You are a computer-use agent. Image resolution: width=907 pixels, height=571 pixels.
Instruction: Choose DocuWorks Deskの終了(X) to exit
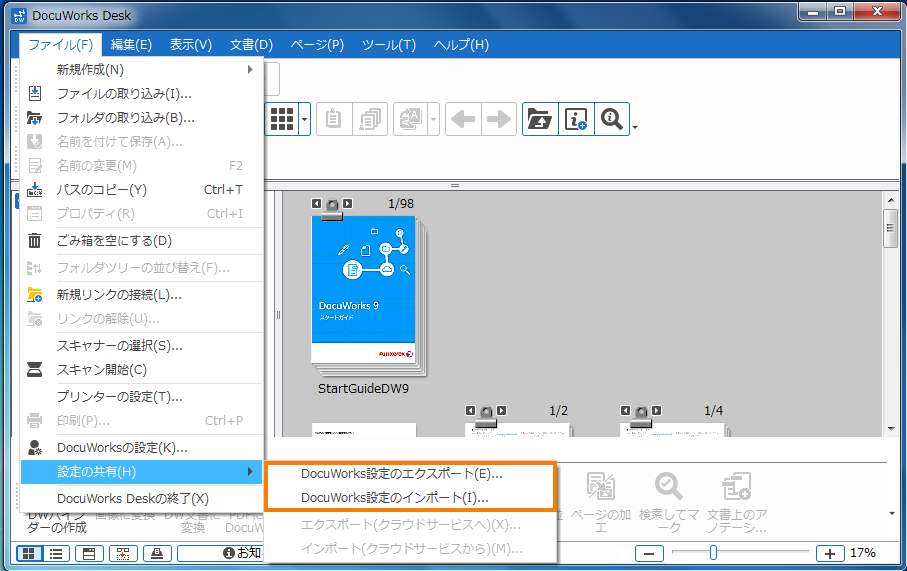pos(142,499)
